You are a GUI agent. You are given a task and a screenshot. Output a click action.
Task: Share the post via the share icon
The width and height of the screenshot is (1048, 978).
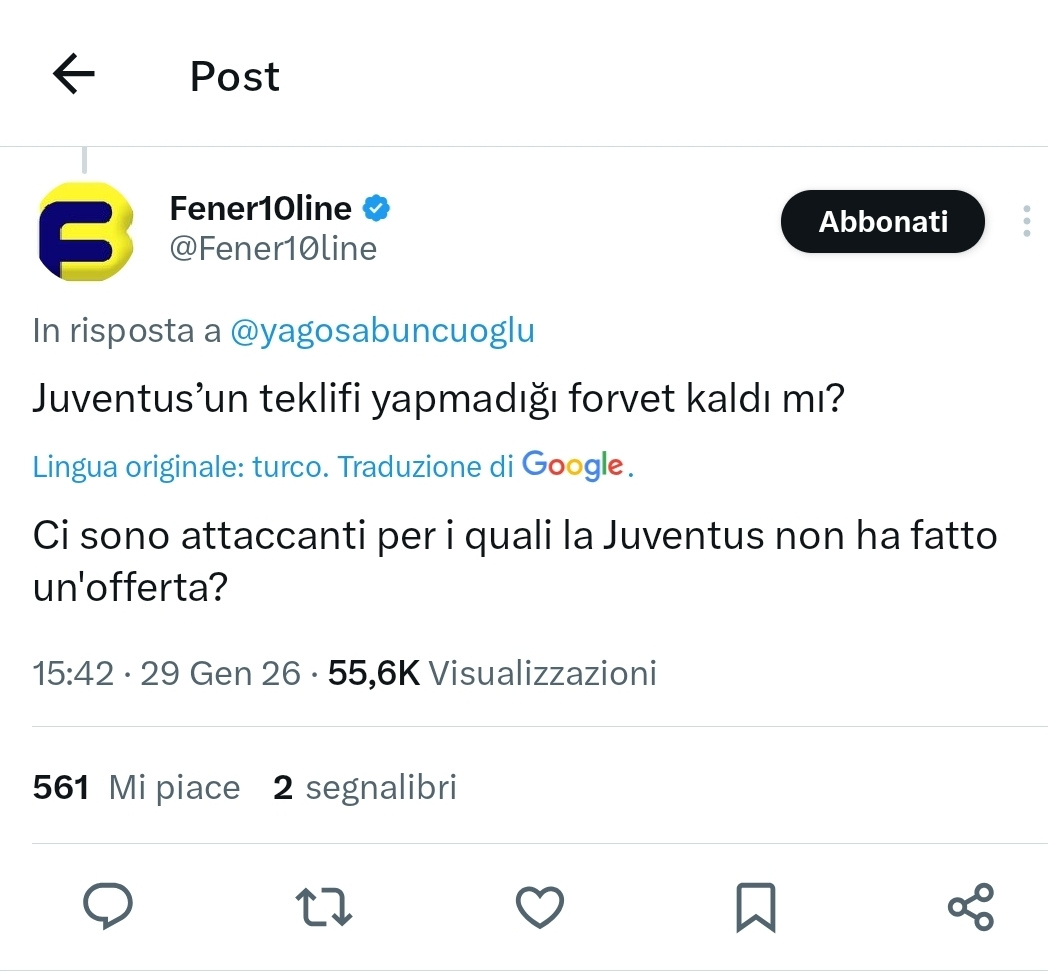tap(970, 906)
